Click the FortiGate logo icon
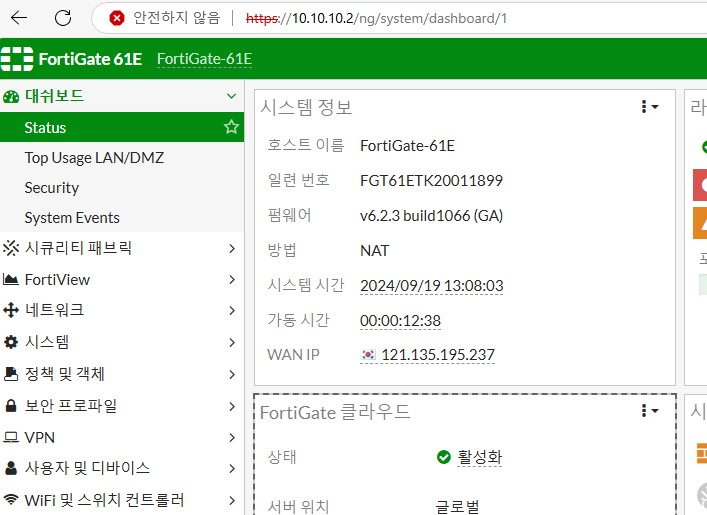The height and width of the screenshot is (515, 707). tap(17, 59)
